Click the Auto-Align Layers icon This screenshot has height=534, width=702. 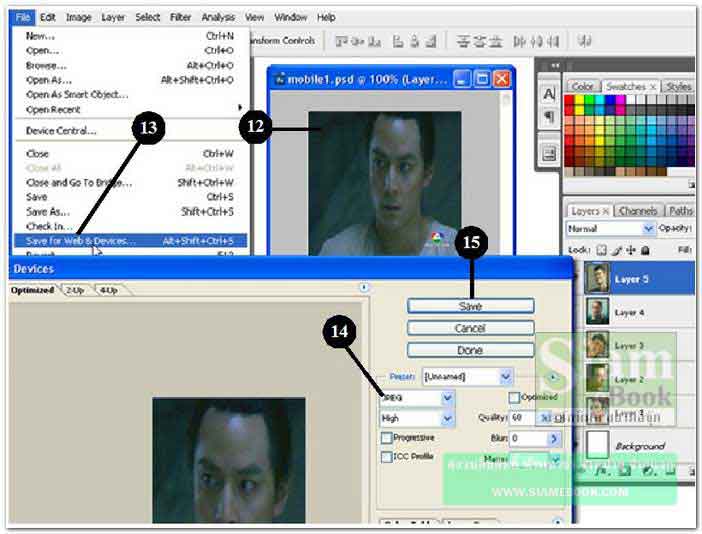pyautogui.click(x=584, y=42)
